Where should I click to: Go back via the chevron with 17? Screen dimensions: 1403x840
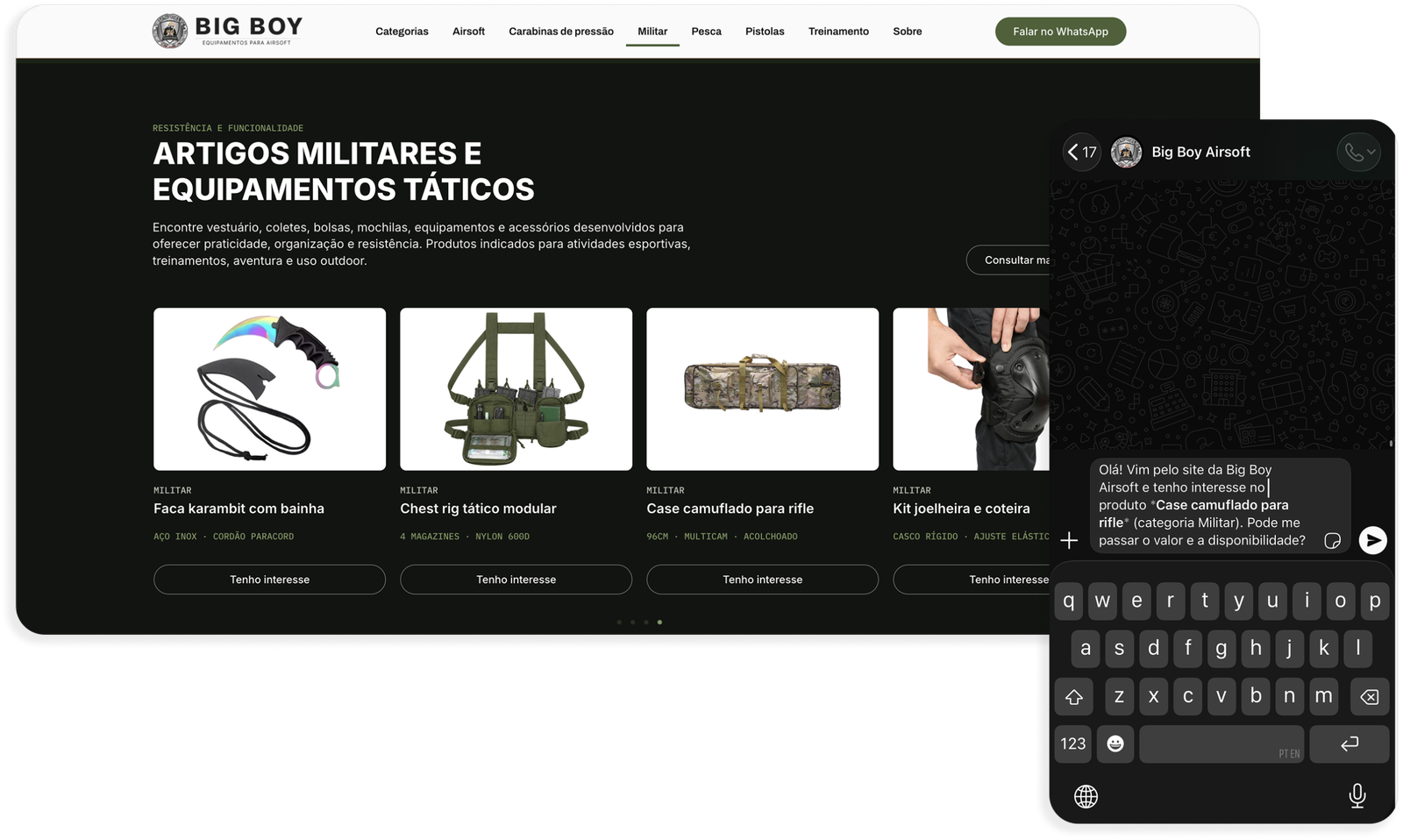(1082, 153)
